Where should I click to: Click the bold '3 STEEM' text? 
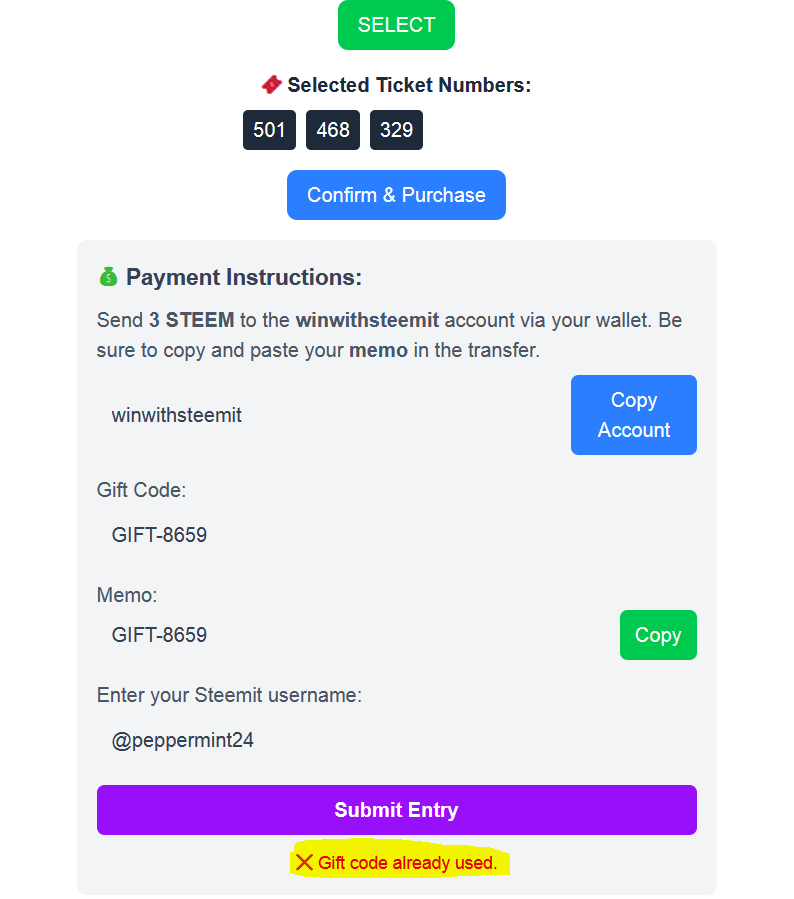point(191,321)
